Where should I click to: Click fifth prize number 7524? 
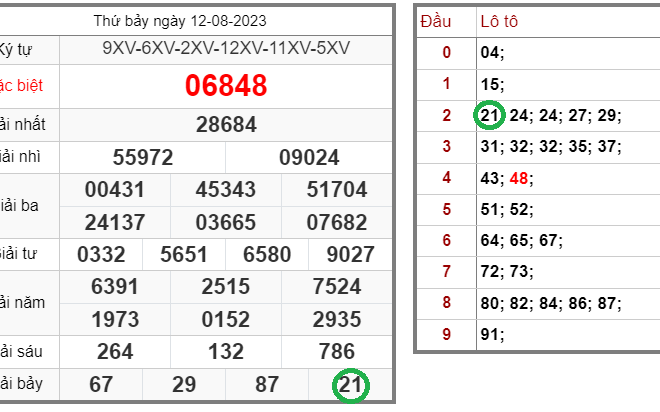[x=337, y=287]
